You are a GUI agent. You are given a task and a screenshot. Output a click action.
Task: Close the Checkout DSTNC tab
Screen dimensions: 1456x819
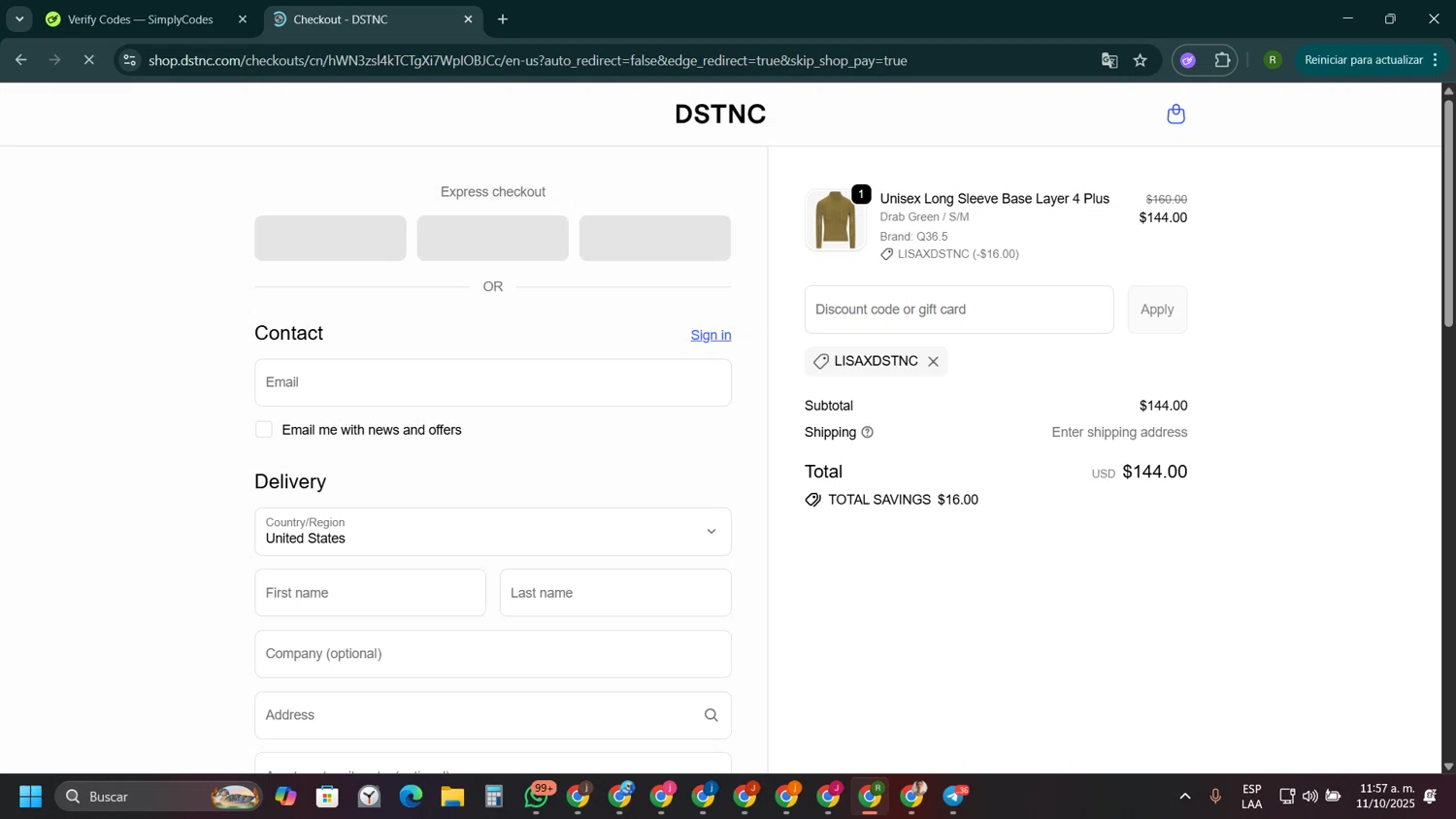click(x=468, y=19)
